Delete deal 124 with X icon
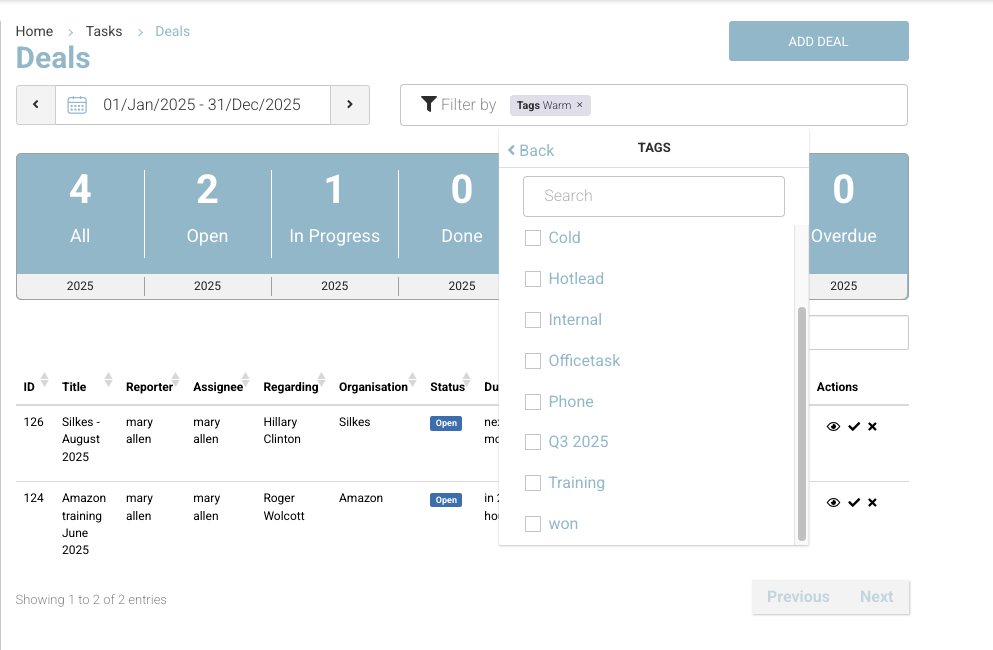The width and height of the screenshot is (993, 650). point(872,503)
